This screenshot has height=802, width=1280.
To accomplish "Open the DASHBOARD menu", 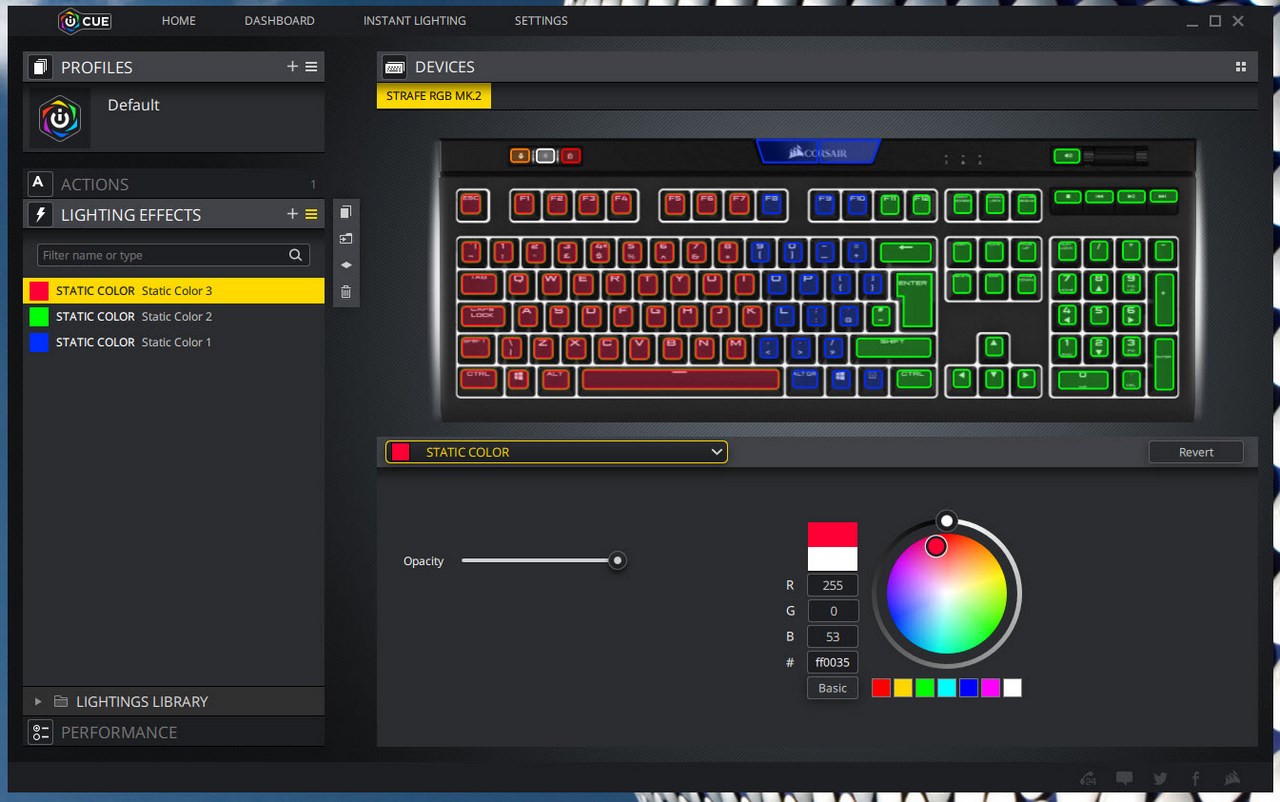I will click(279, 20).
